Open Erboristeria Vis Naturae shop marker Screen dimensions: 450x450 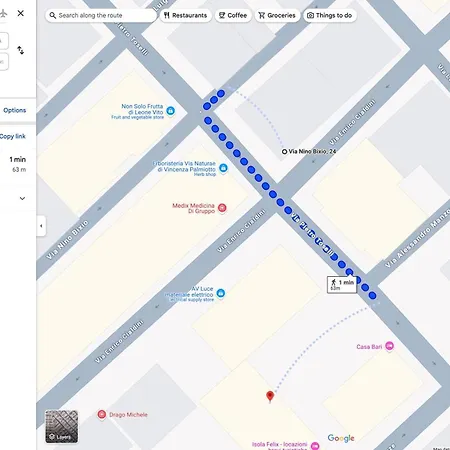[x=223, y=168]
